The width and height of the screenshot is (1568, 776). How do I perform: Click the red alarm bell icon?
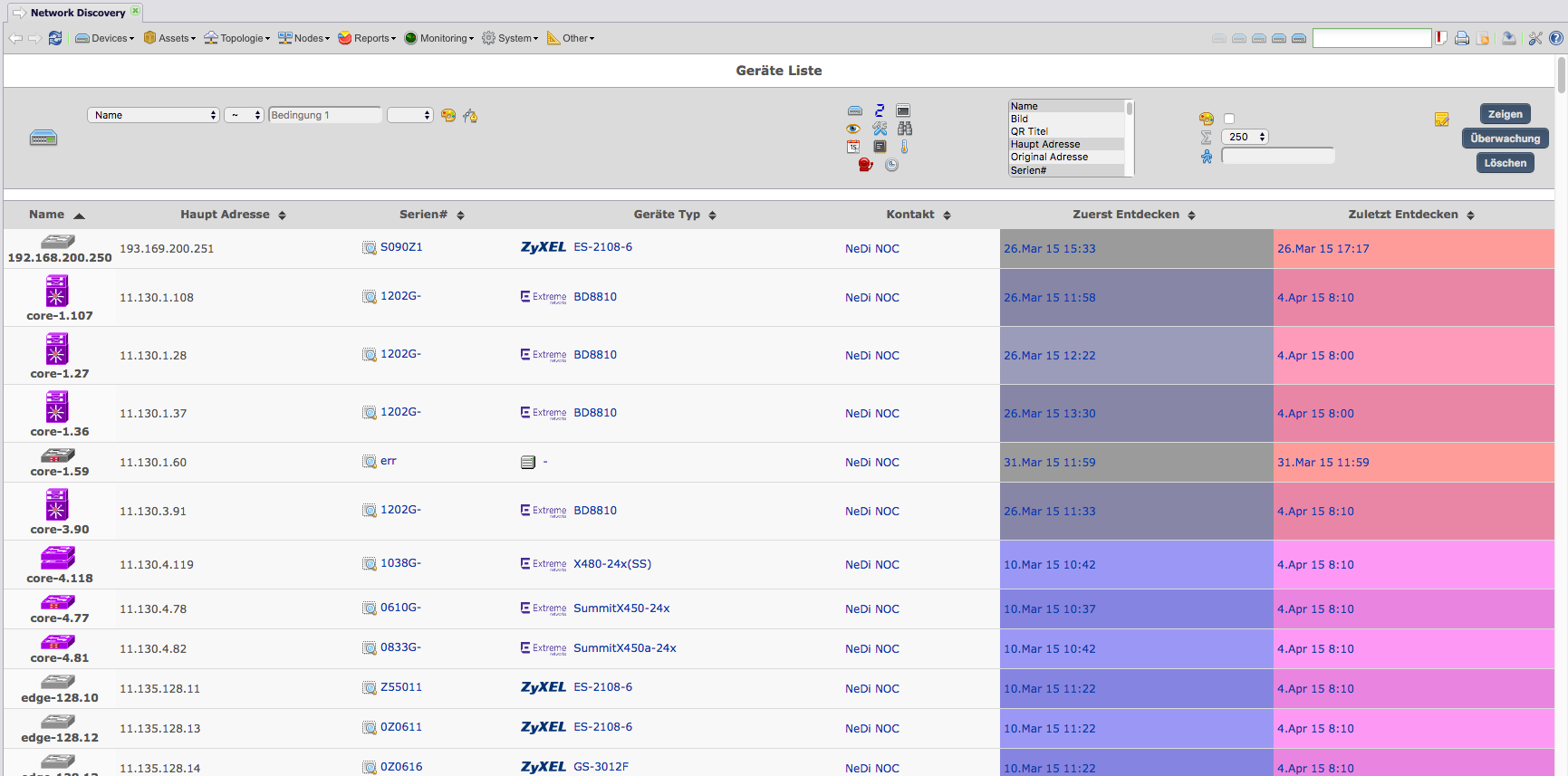(865, 165)
